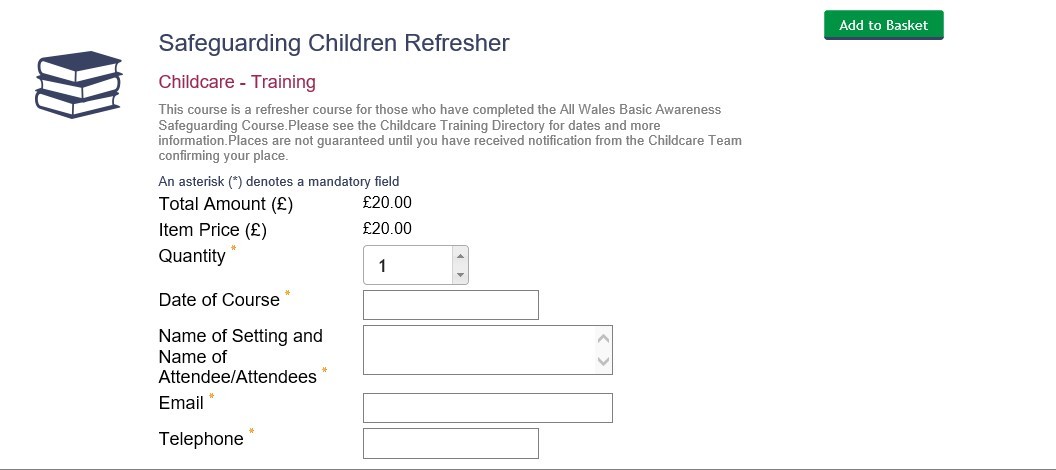The width and height of the screenshot is (1056, 470).
Task: Click the Email field label
Action: click(181, 404)
